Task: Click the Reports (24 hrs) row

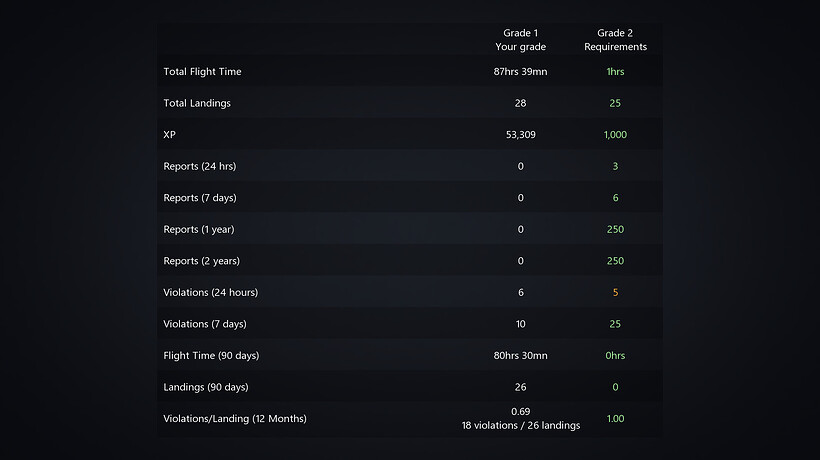Action: 410,166
